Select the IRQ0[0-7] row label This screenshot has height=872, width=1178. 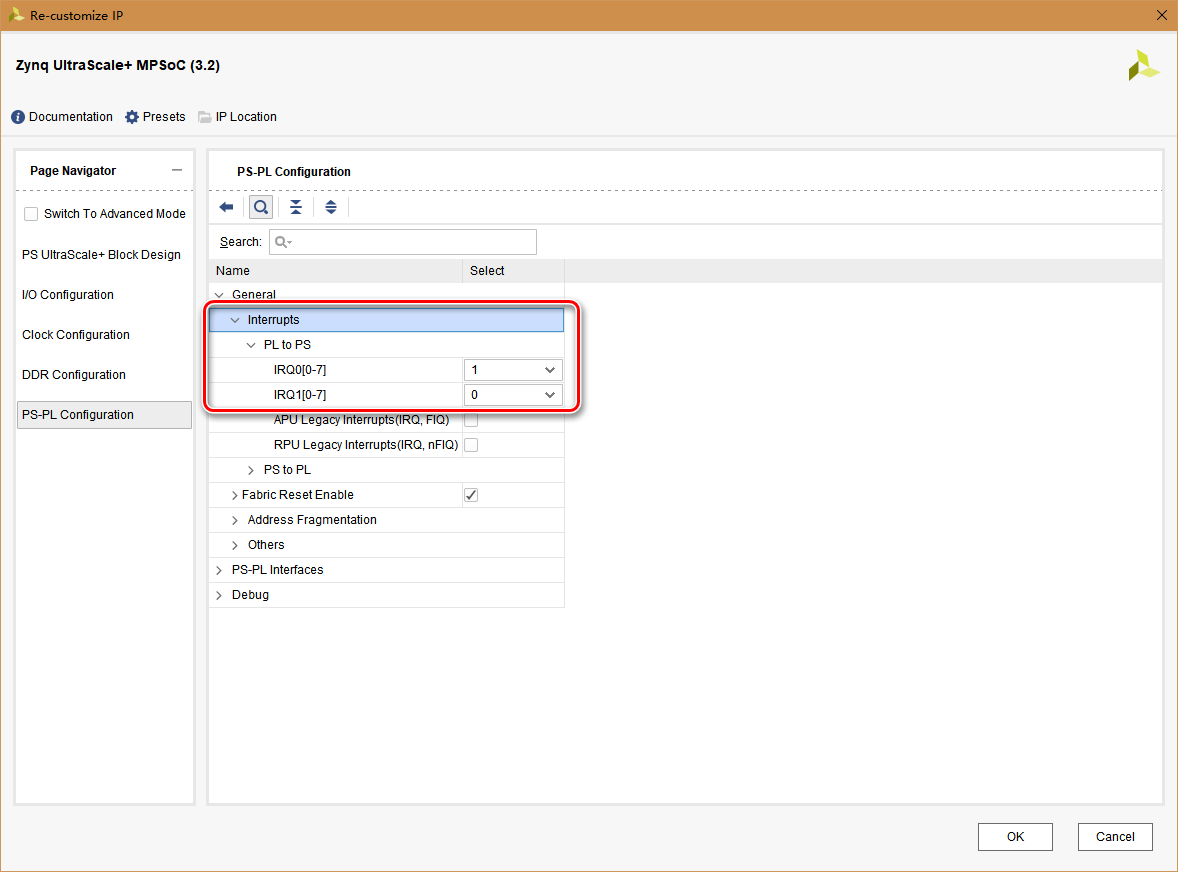click(x=300, y=370)
